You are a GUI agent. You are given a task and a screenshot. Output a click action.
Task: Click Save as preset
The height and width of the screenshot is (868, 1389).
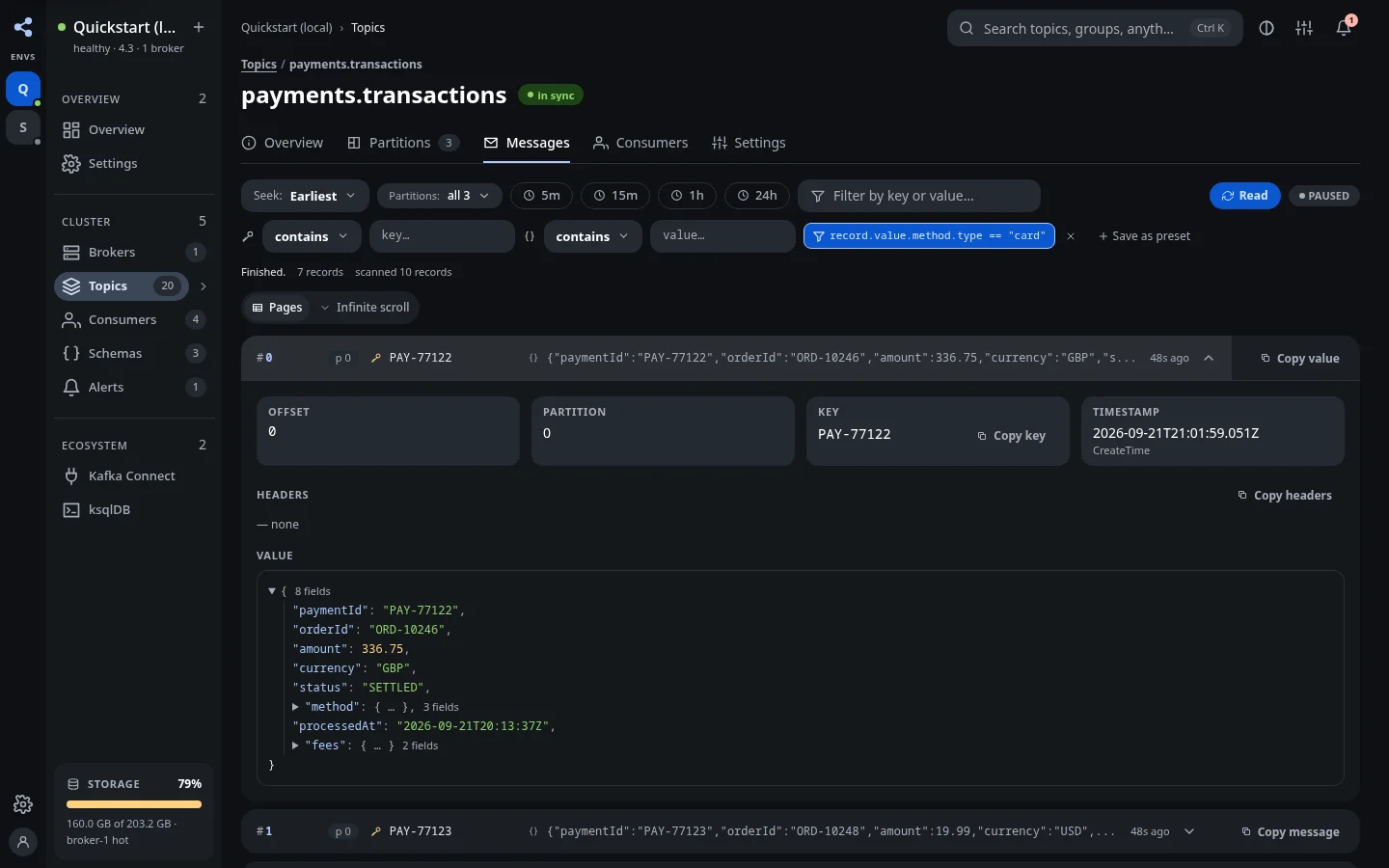pyautogui.click(x=1145, y=236)
